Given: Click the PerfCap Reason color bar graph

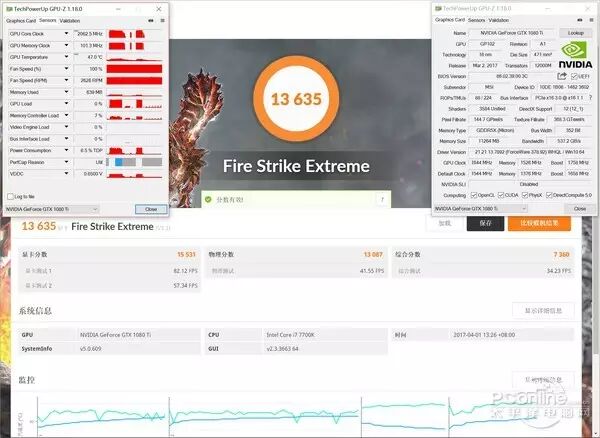Looking at the screenshot, I should (134, 162).
